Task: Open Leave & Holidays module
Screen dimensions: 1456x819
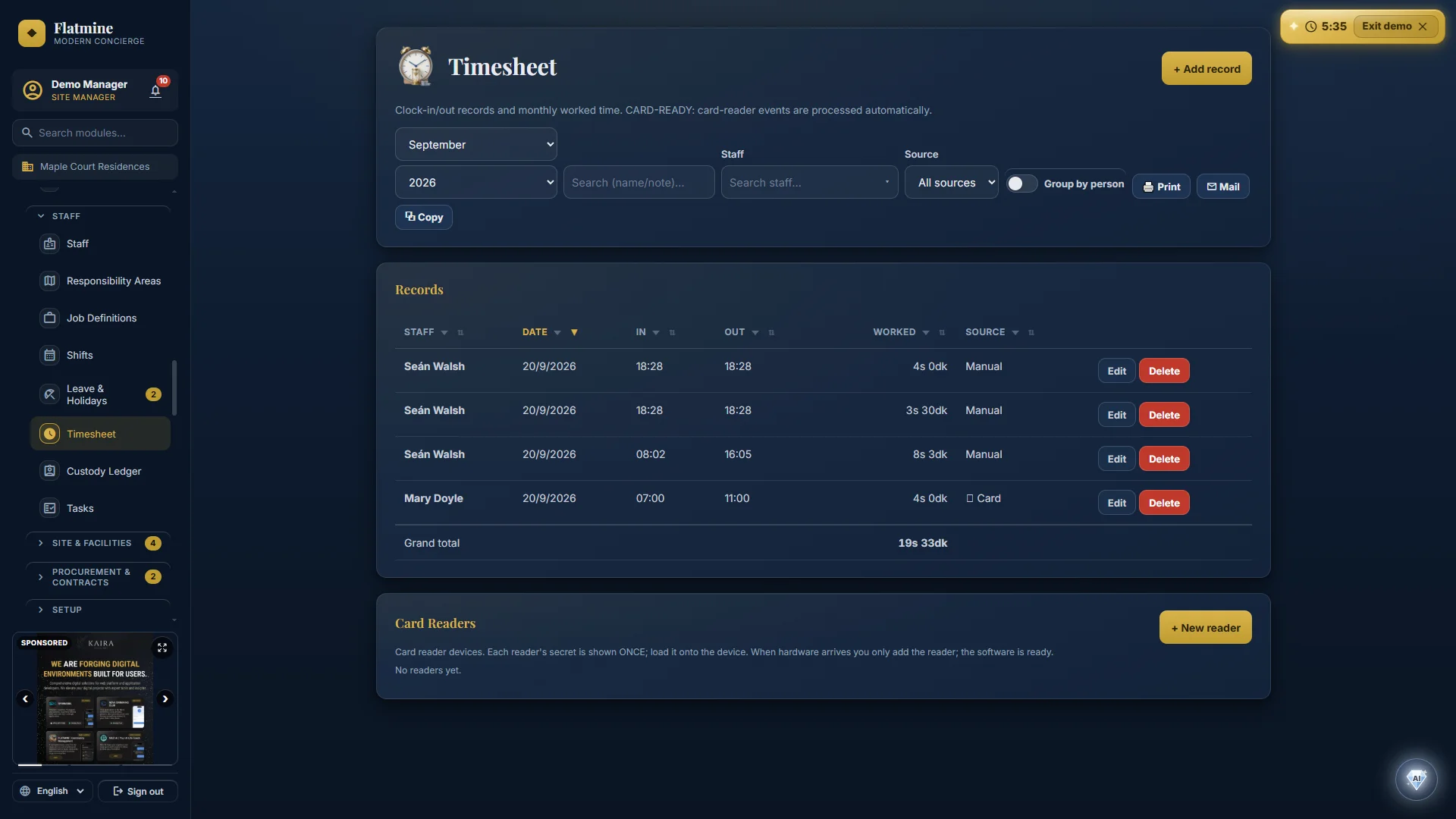Action: (100, 394)
